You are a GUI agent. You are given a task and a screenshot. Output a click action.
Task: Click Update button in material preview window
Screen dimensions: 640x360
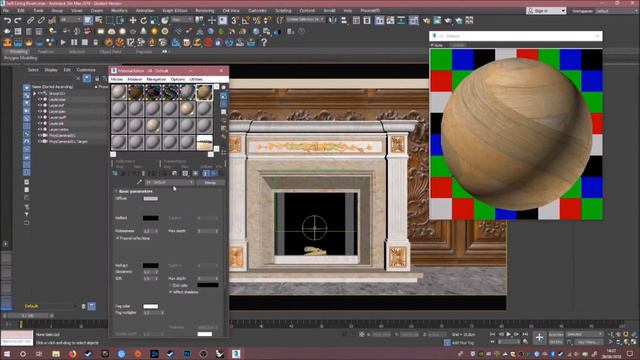point(458,45)
